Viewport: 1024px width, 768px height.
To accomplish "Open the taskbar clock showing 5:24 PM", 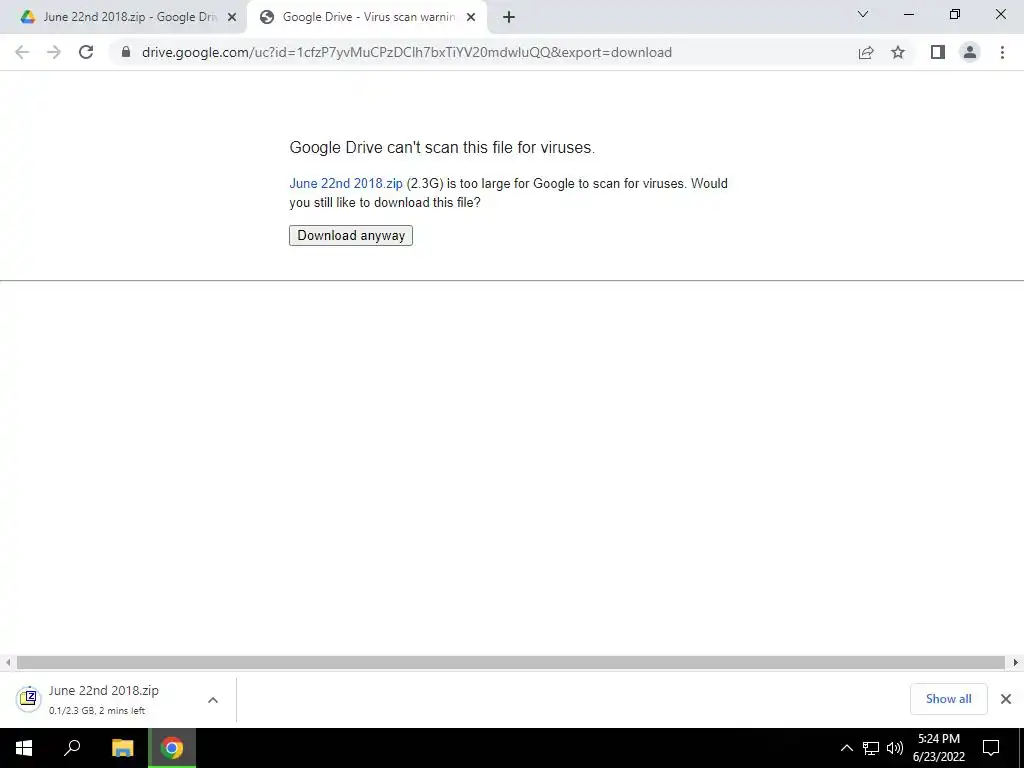I will point(939,748).
